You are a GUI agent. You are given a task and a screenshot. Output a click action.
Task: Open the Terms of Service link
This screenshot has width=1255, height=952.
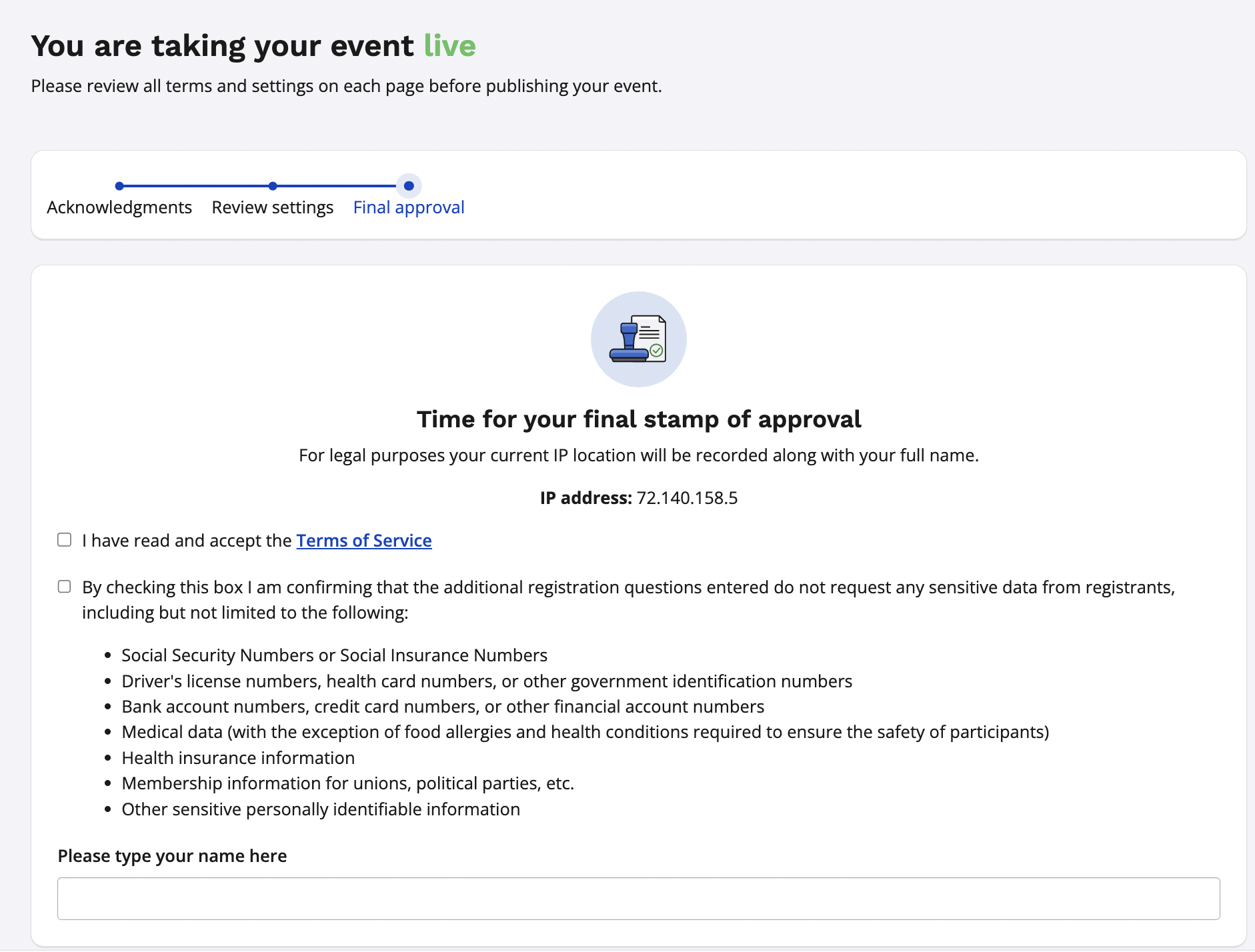point(364,541)
